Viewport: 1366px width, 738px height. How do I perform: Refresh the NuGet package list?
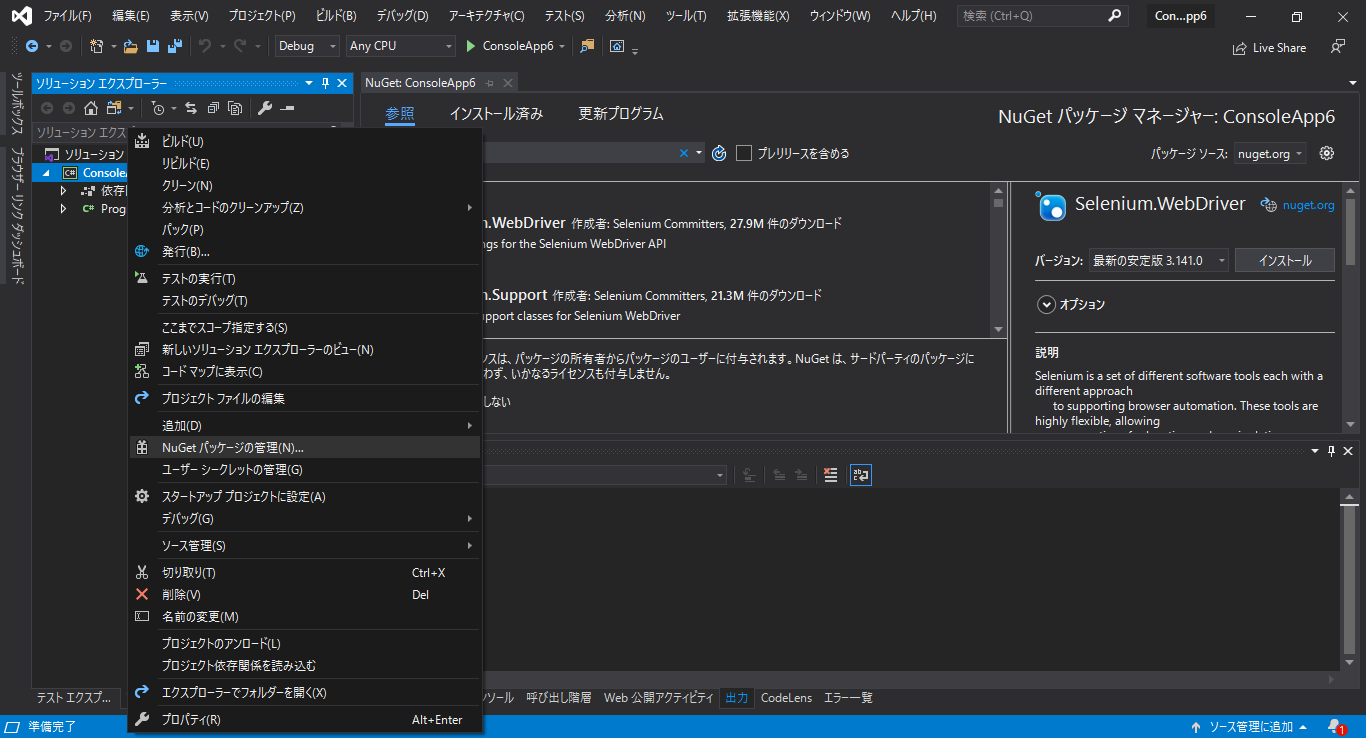point(719,153)
